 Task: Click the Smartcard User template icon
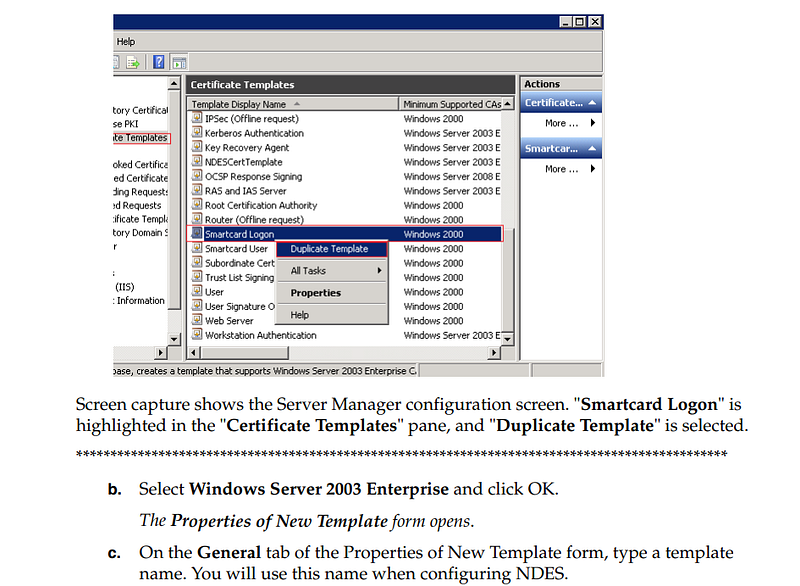click(197, 248)
